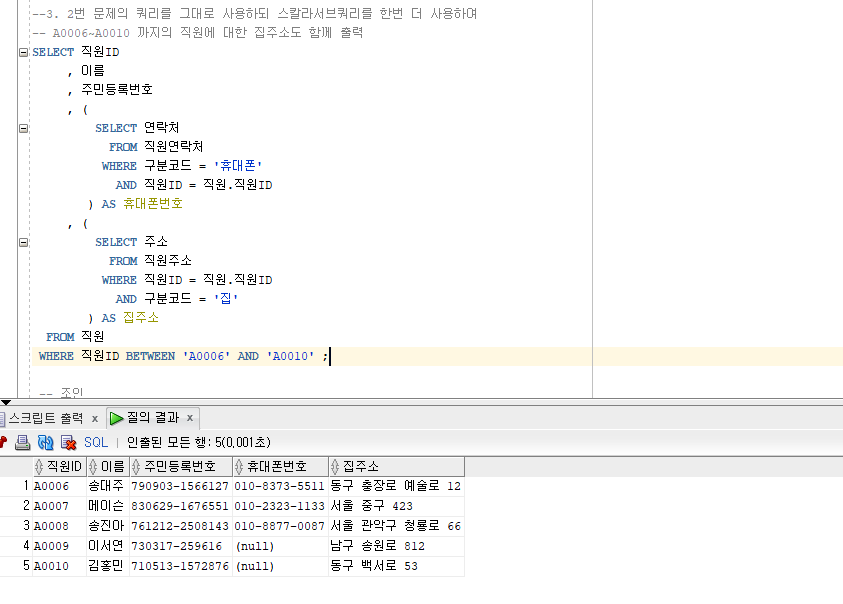Open the SQL link in results toolbar

(x=95, y=441)
